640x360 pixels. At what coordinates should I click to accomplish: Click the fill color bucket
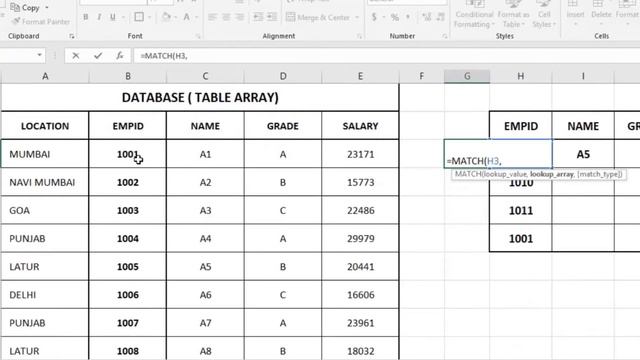tap(166, 17)
